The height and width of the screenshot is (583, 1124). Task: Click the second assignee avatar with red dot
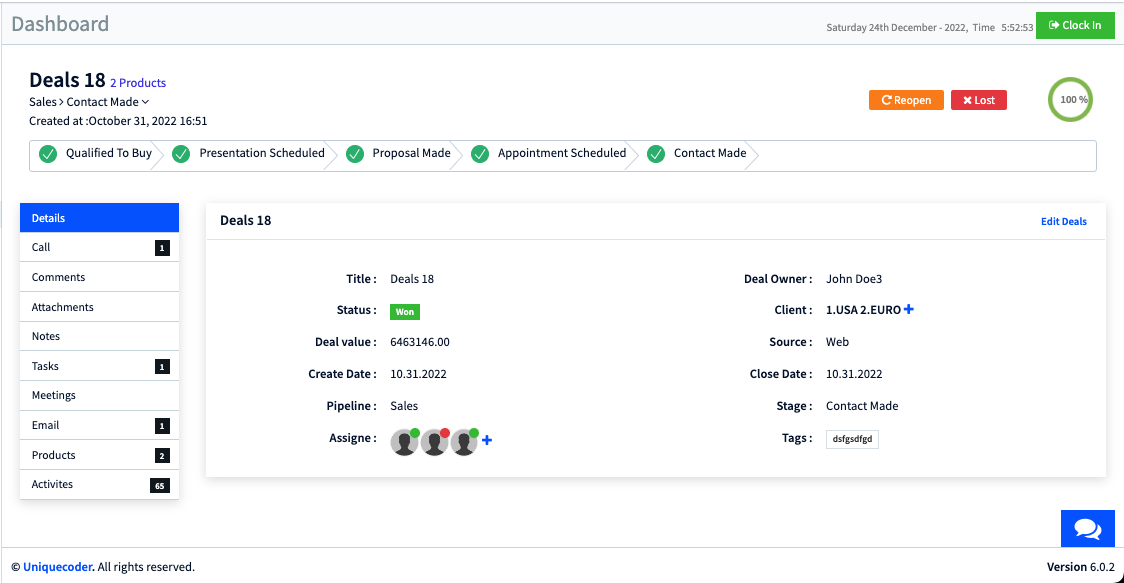[434, 442]
